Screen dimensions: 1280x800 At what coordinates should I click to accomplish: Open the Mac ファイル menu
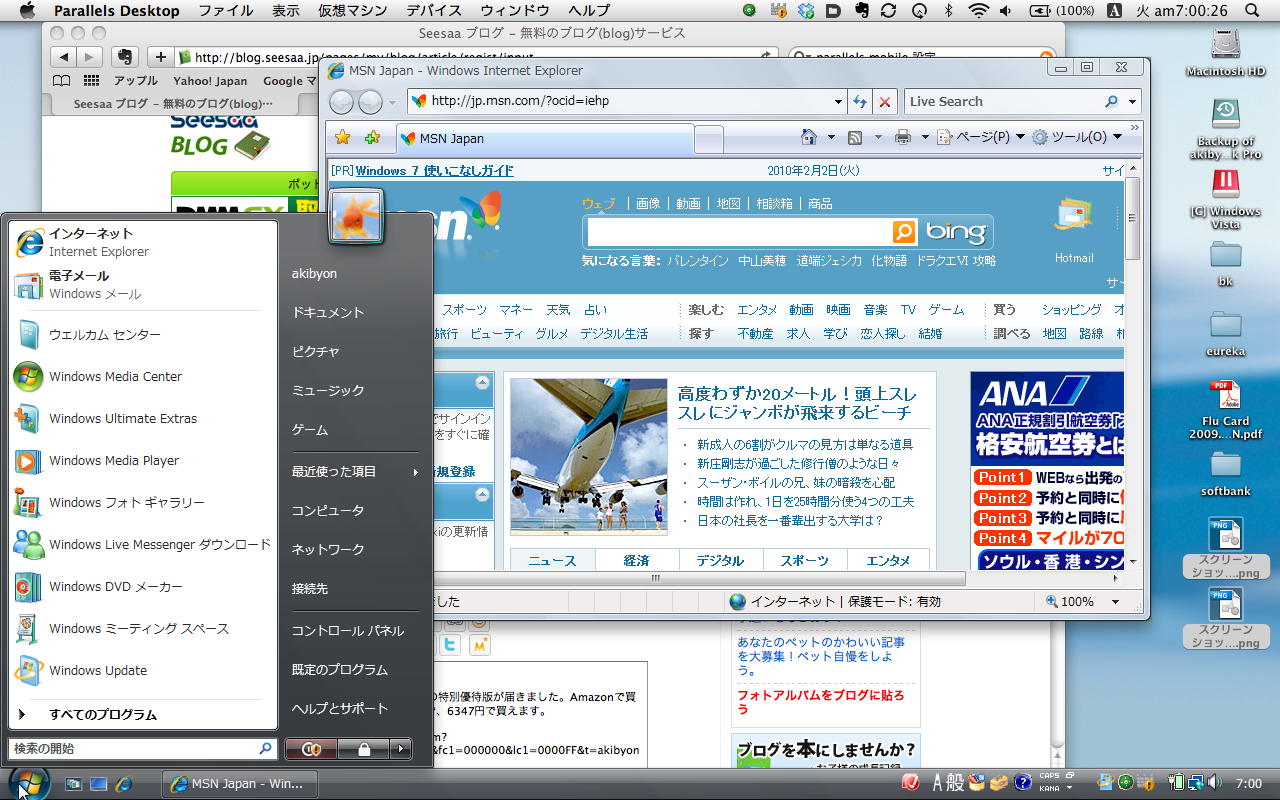pyautogui.click(x=225, y=11)
